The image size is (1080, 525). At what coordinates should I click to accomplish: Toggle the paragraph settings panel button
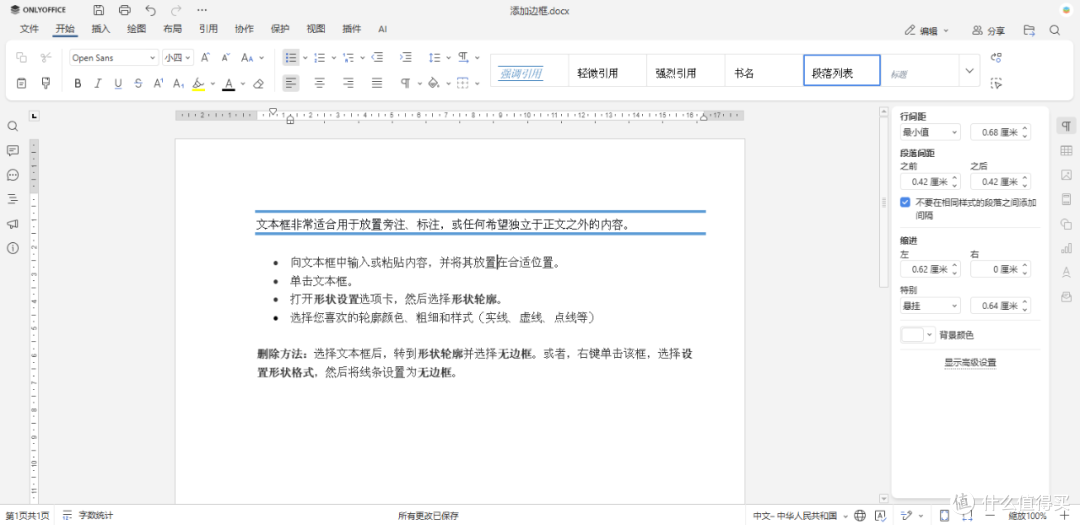pos(1066,126)
